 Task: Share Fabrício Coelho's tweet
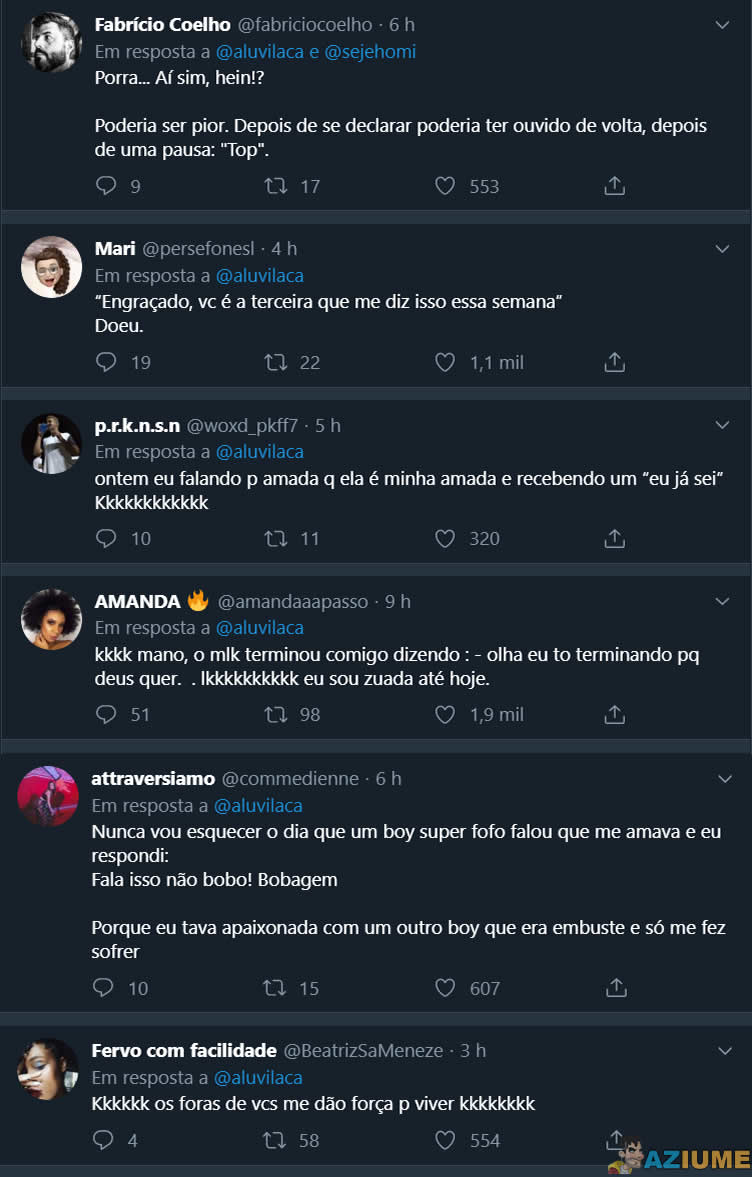615,186
